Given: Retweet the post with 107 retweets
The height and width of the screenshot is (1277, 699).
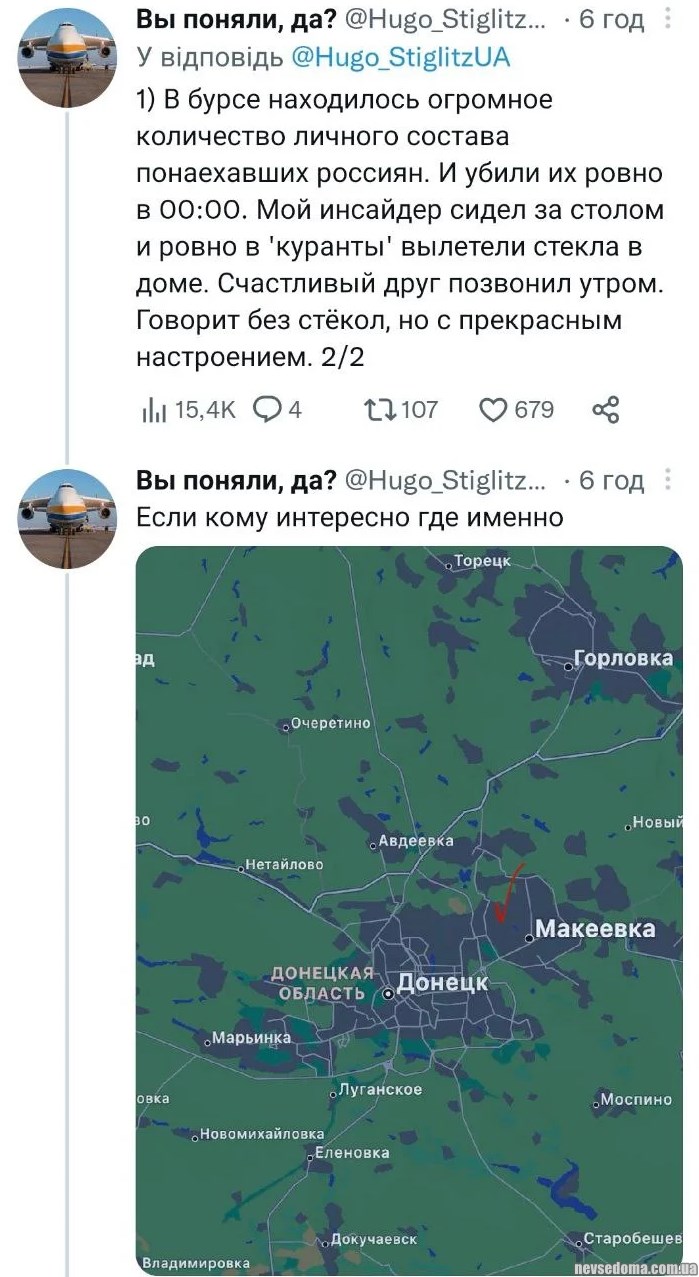Looking at the screenshot, I should coord(379,409).
